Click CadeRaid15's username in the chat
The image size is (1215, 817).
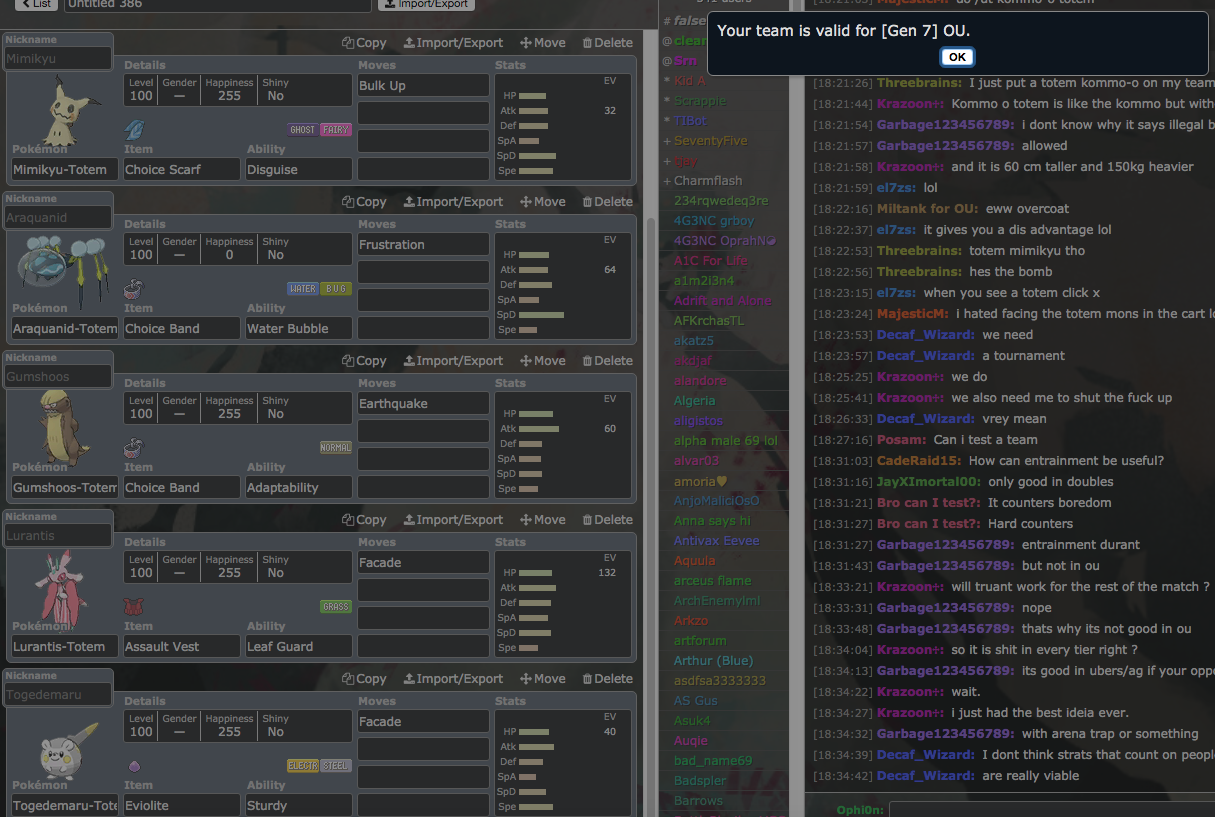[920, 461]
